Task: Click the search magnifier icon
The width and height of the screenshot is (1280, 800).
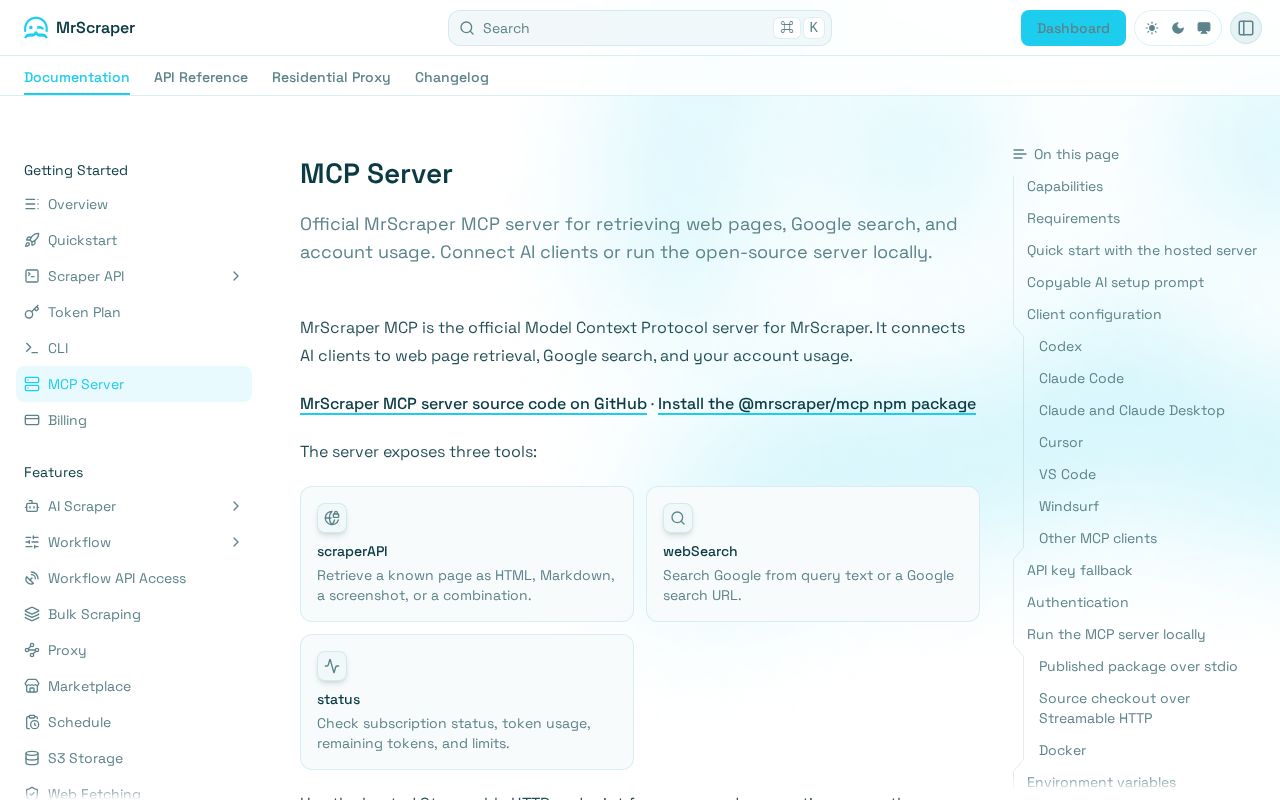Action: pyautogui.click(x=467, y=28)
